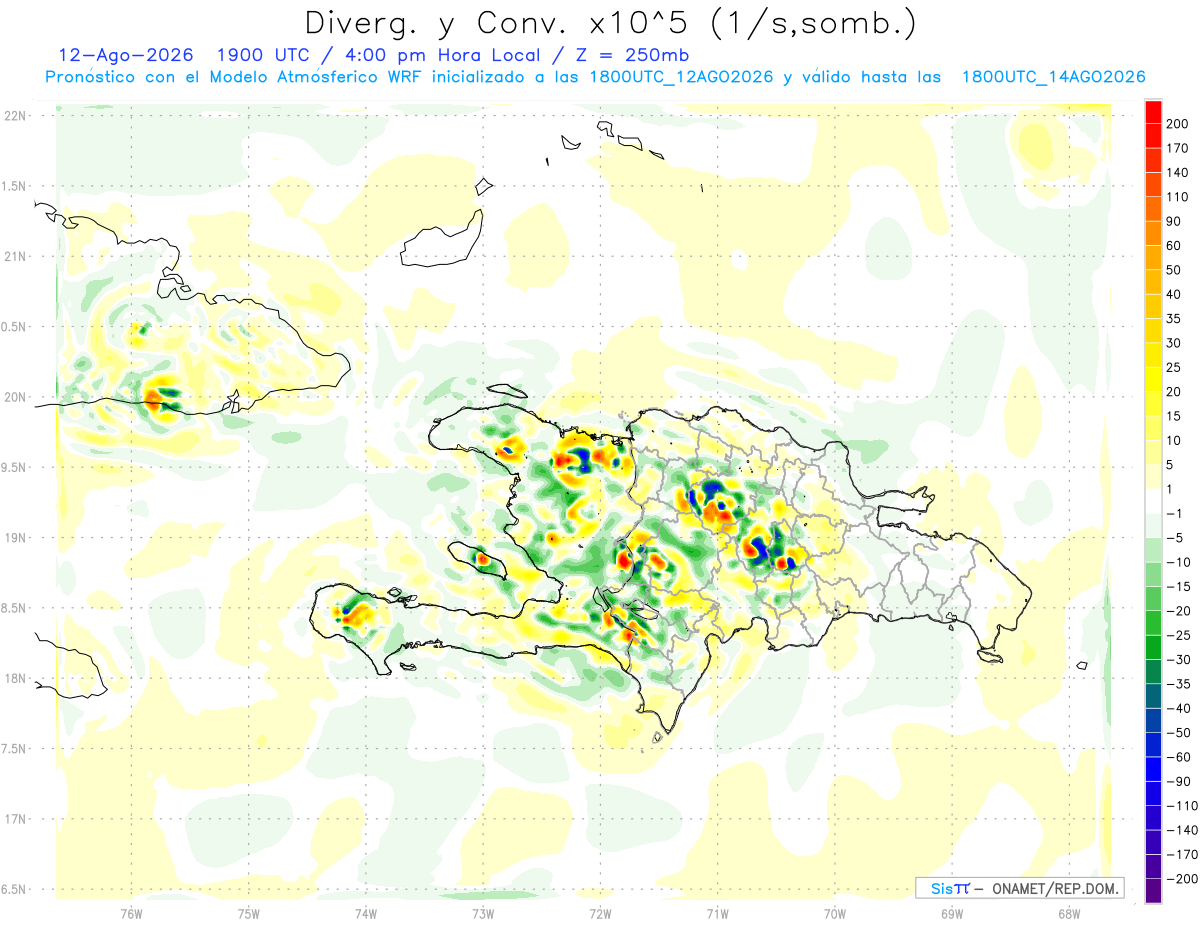Select the 69W longitude axis label
This screenshot has width=1200, height=927.
pyautogui.click(x=952, y=914)
